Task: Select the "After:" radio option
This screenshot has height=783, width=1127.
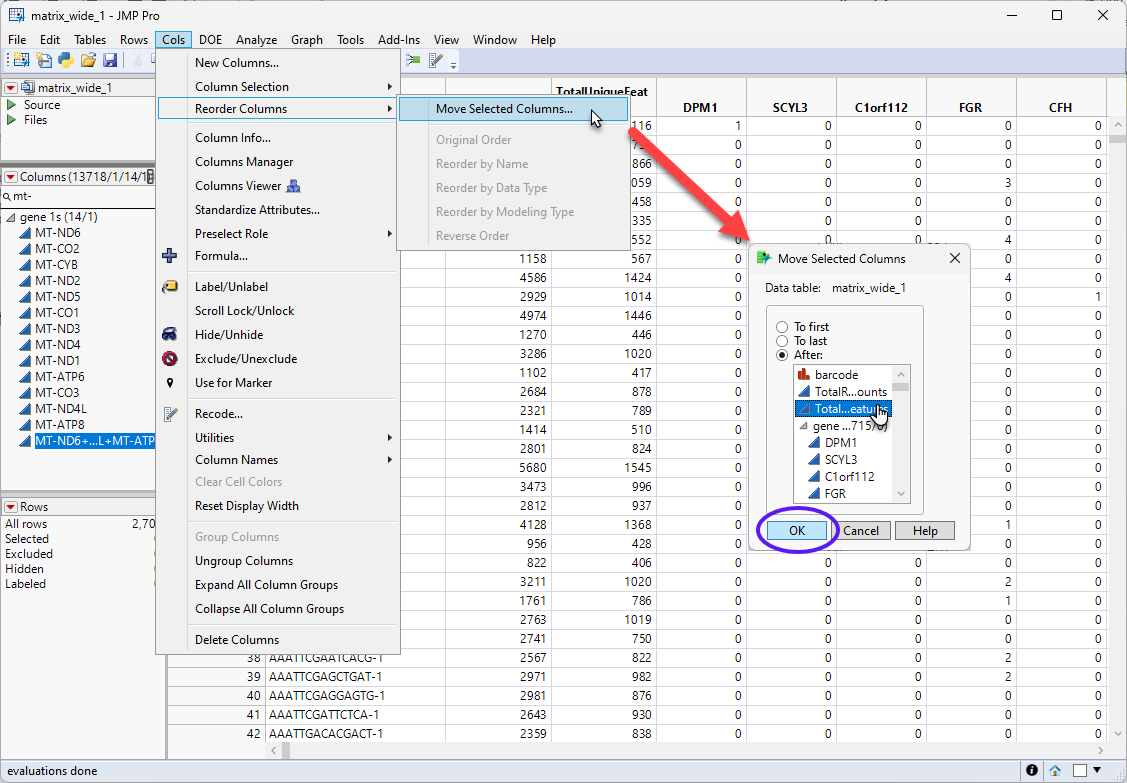Action: pyautogui.click(x=783, y=355)
